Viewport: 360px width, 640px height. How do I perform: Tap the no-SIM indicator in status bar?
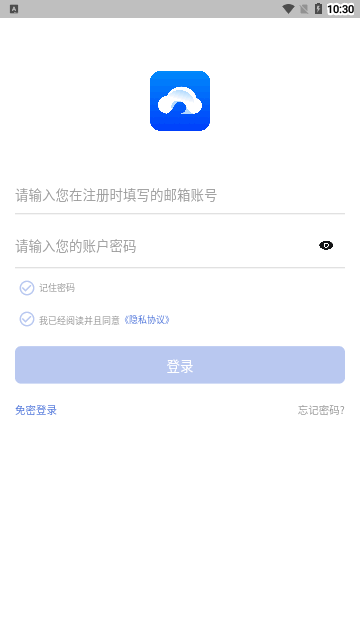pyautogui.click(x=304, y=9)
